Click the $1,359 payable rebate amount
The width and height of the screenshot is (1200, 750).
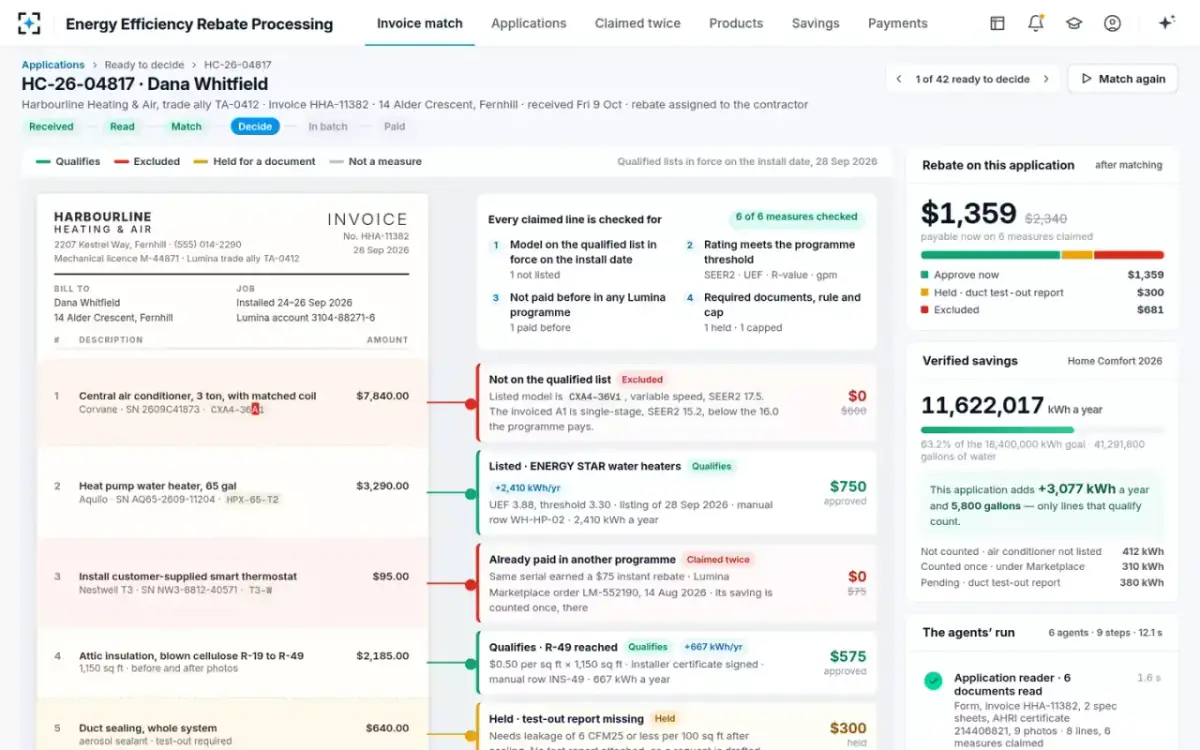pyautogui.click(x=968, y=213)
